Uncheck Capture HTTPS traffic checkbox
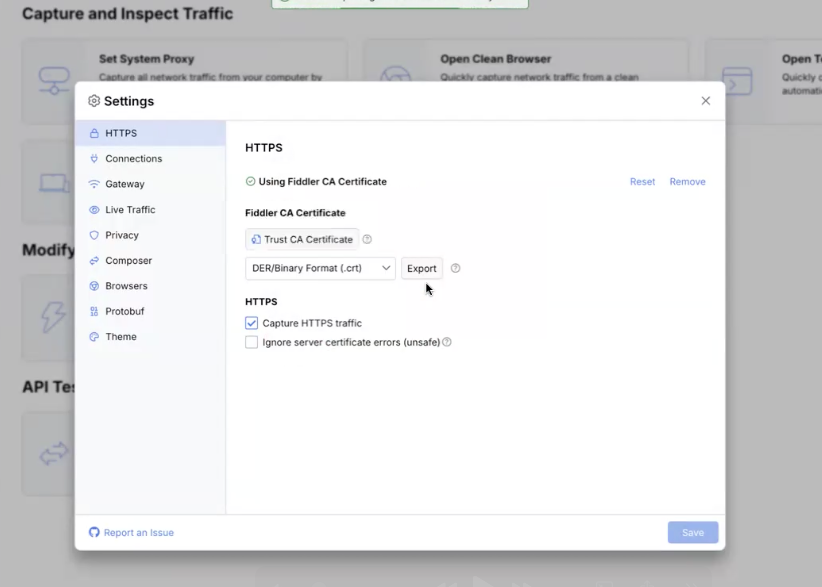The width and height of the screenshot is (822, 587). point(252,323)
